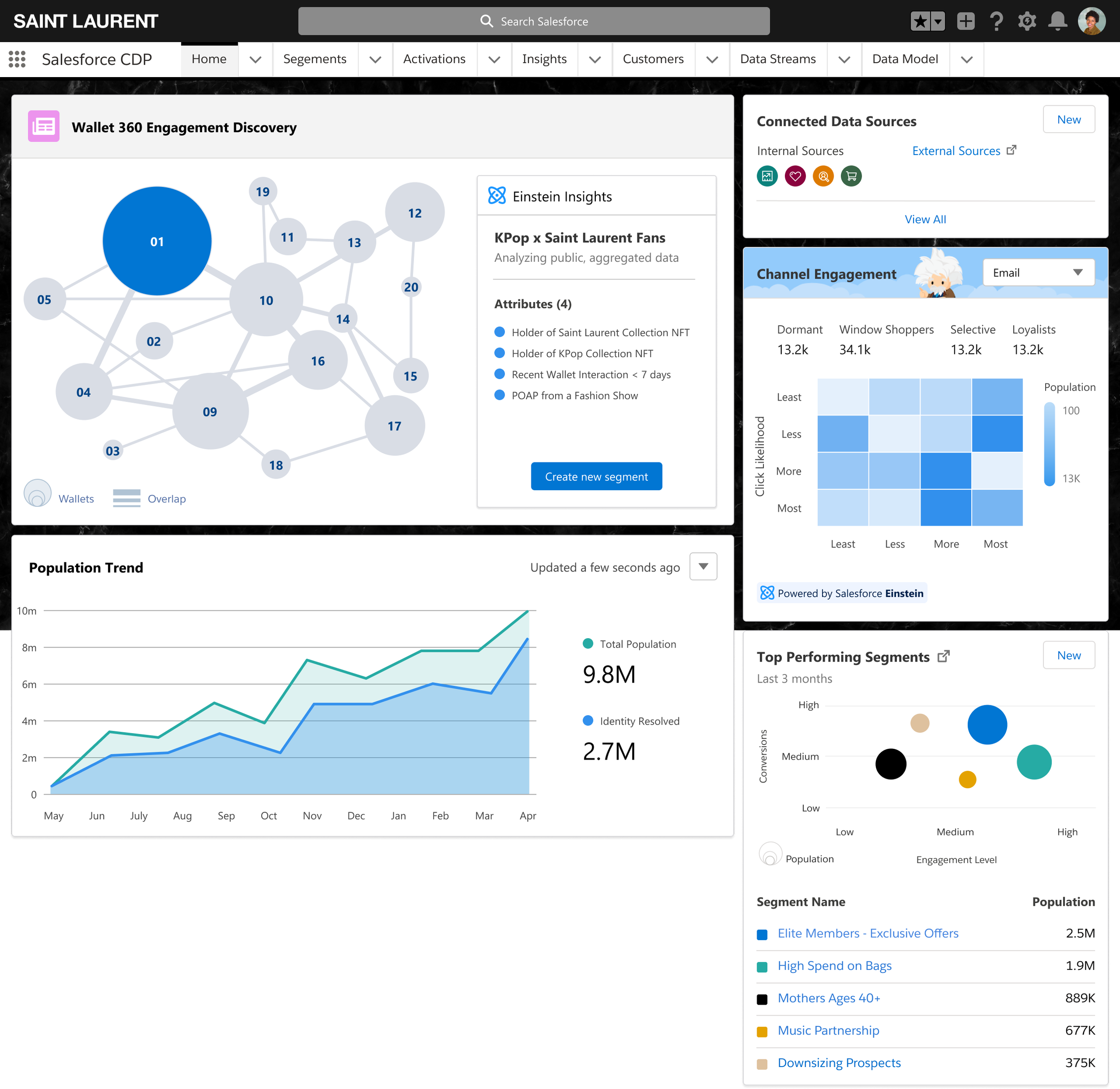This screenshot has height=1089, width=1120.
Task: Expand the Population Trend options dropdown
Action: (x=703, y=566)
